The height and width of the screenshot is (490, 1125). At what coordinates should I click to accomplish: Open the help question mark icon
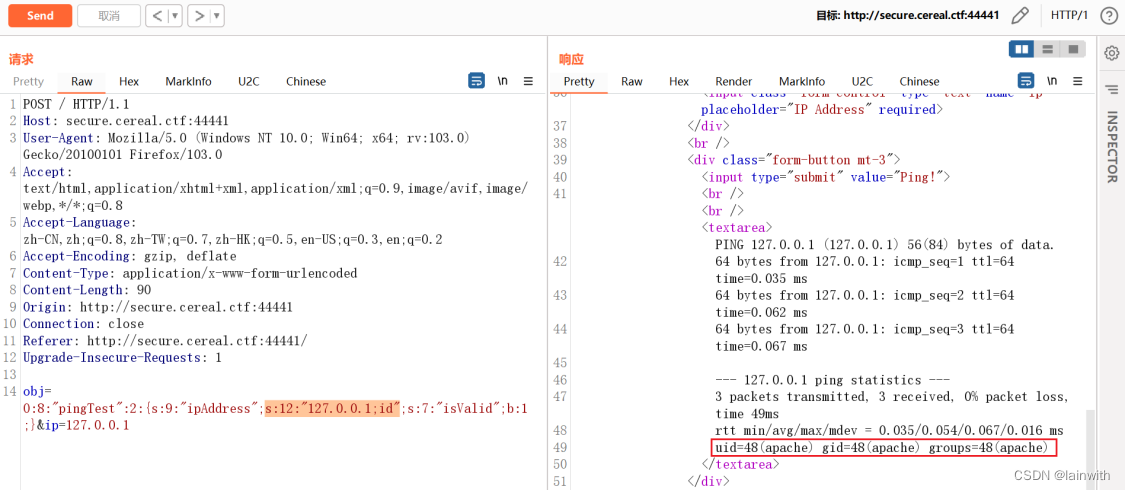tap(1108, 16)
